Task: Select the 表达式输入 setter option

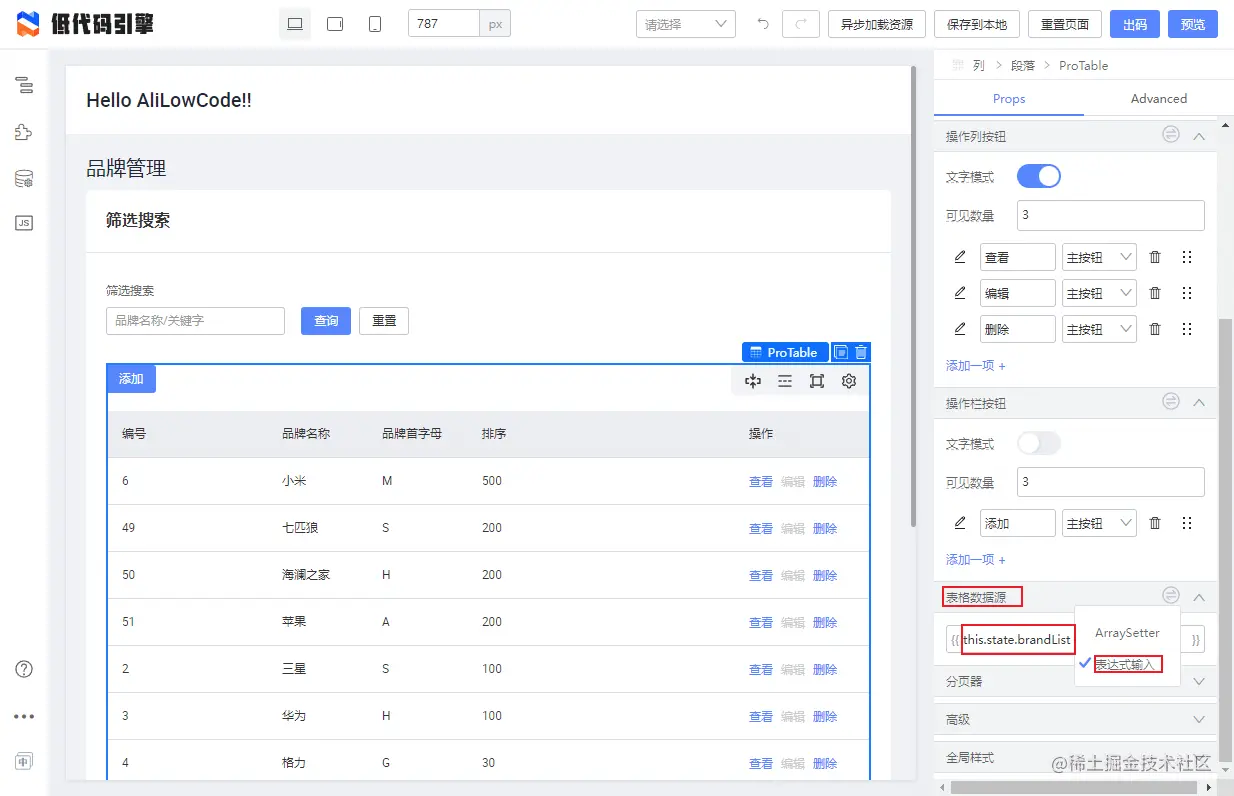Action: 1128,664
